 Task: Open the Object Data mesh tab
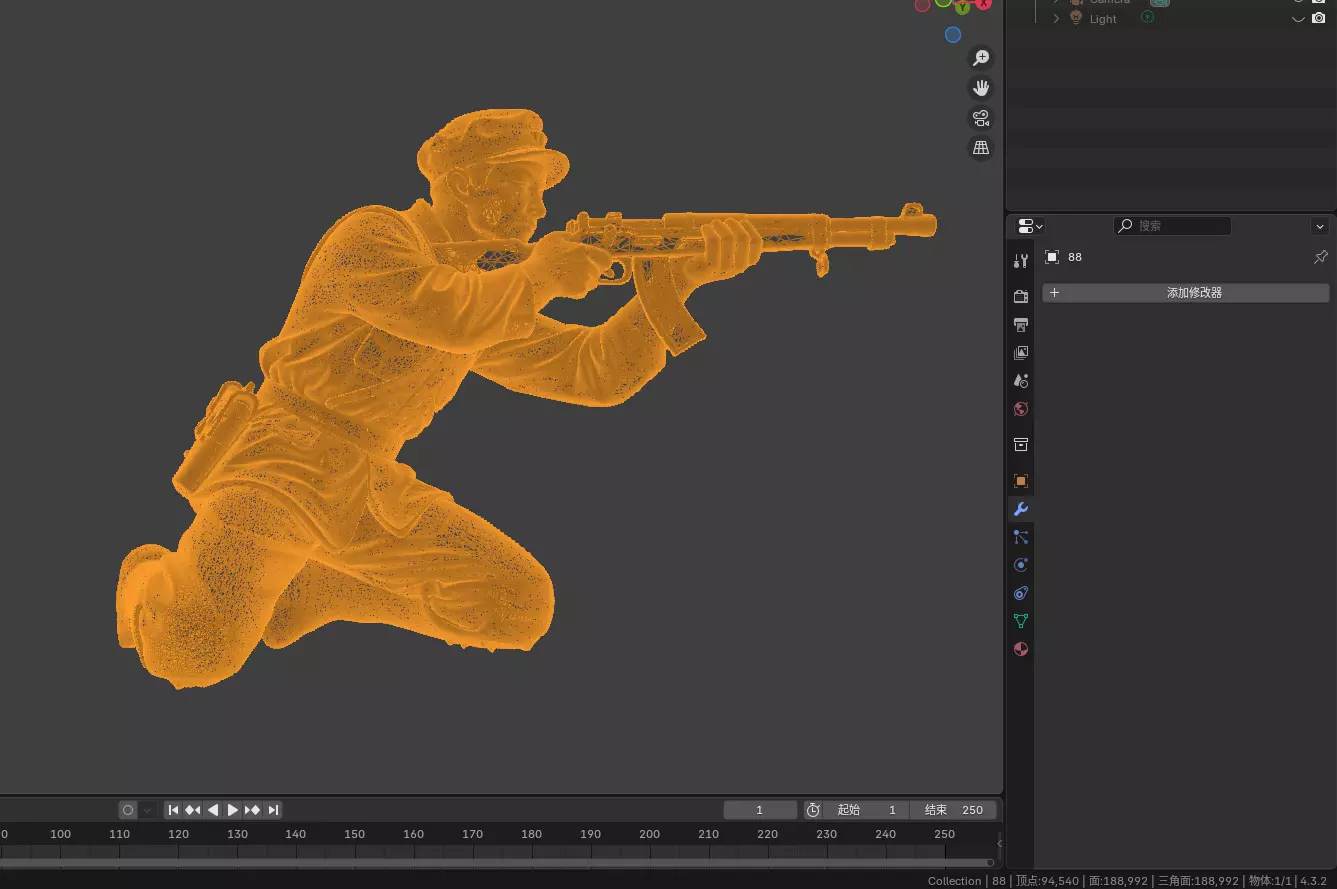click(1020, 621)
